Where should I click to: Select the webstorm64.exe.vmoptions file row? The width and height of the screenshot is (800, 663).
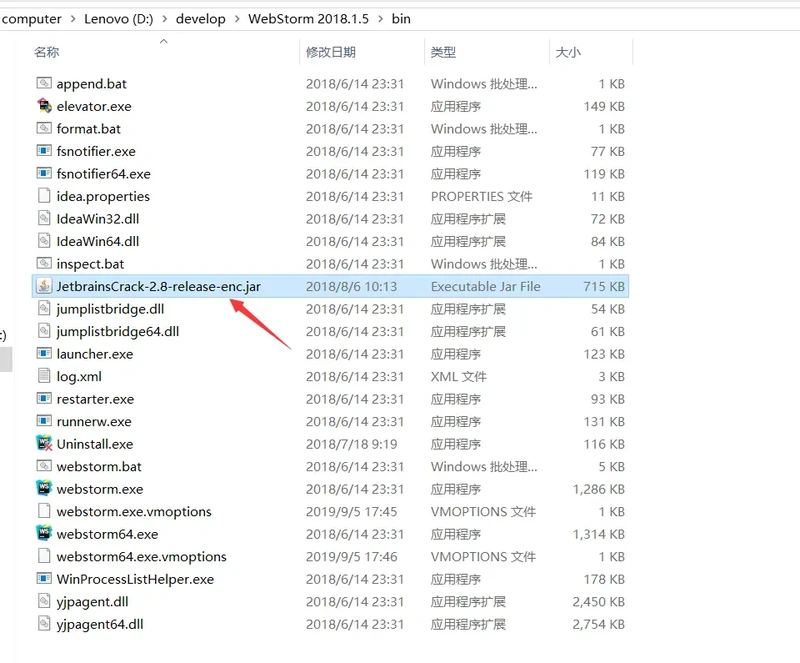(x=141, y=557)
